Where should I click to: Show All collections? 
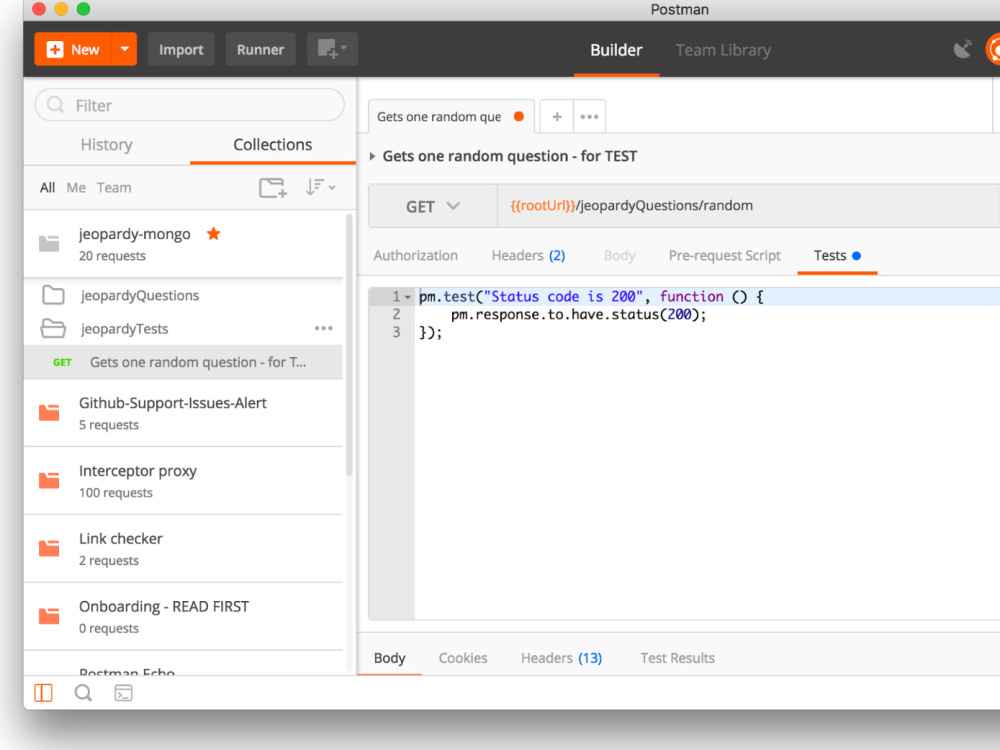click(47, 188)
